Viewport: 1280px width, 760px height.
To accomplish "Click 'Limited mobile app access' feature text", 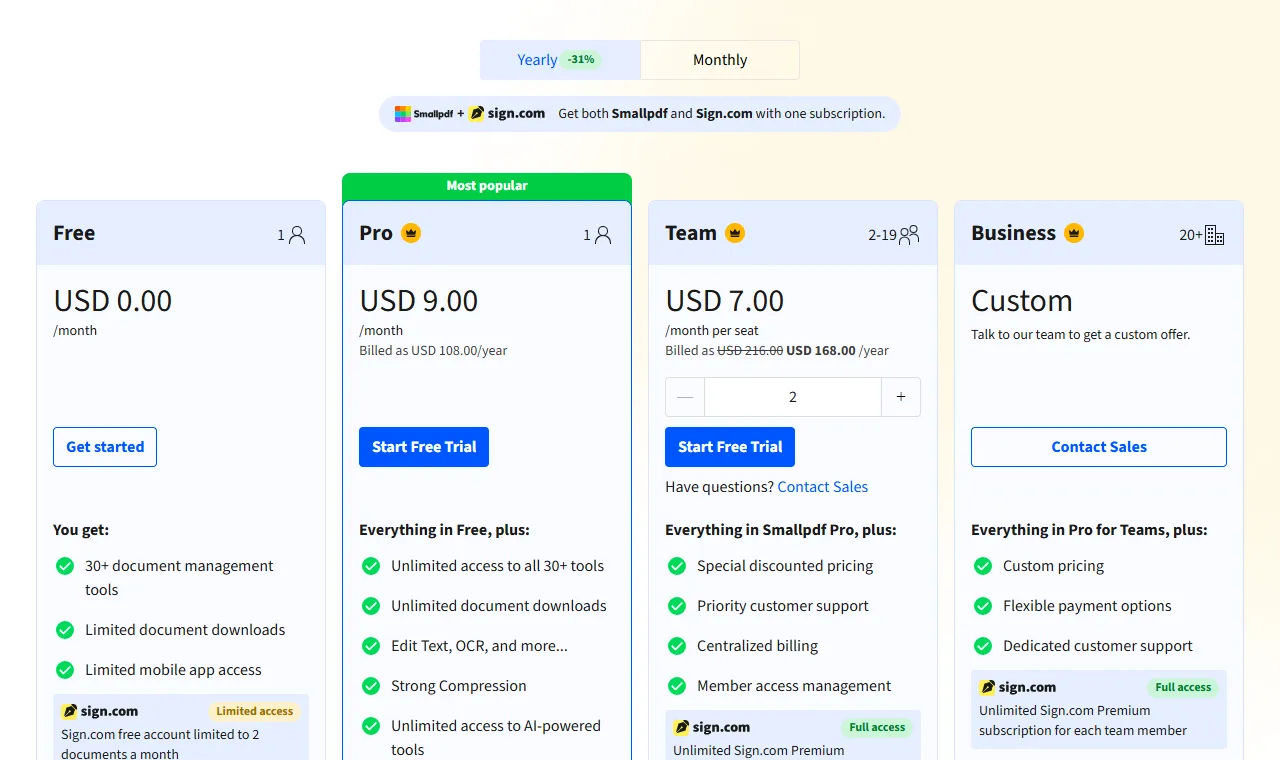I will 173,670.
